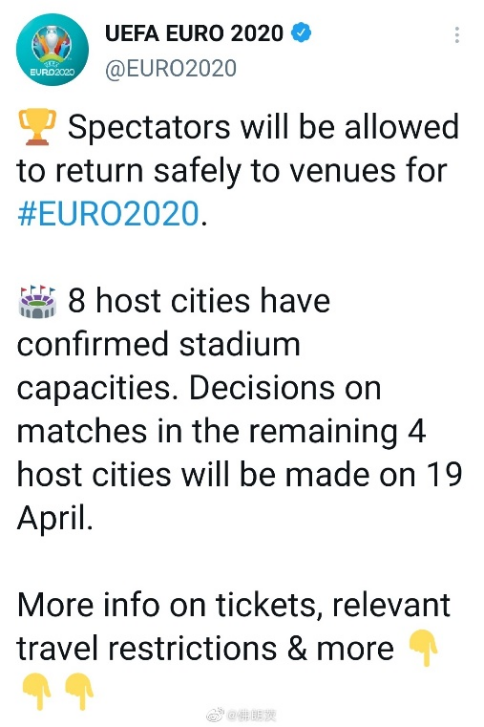
Task: Click the pointing-down emoji after '& more'
Action: [422, 648]
